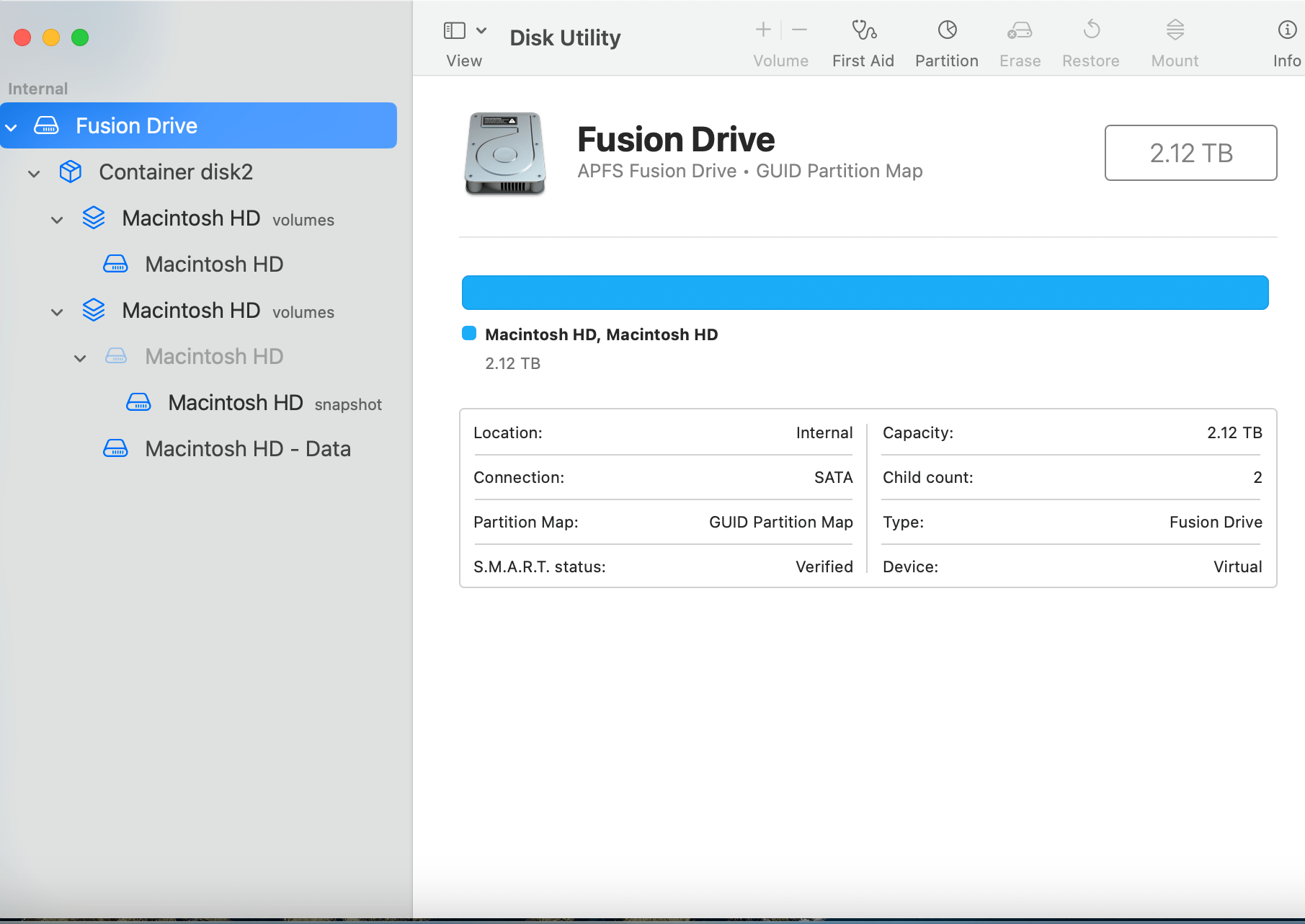Screen dimensions: 1305x924
Task: Select Macintosh HD - Data volume
Action: [x=248, y=448]
